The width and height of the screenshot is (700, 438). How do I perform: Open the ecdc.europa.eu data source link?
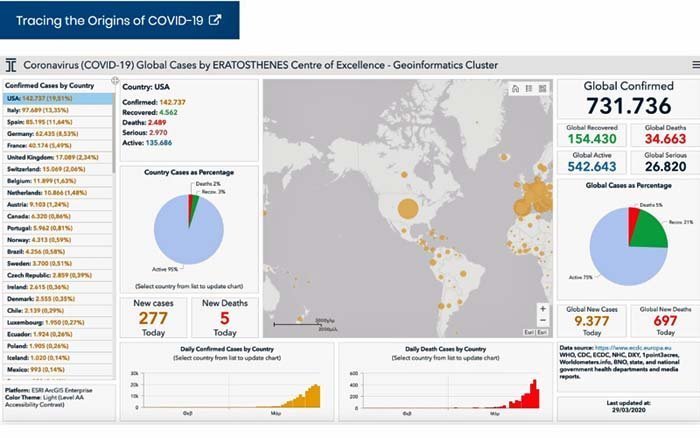(633, 348)
